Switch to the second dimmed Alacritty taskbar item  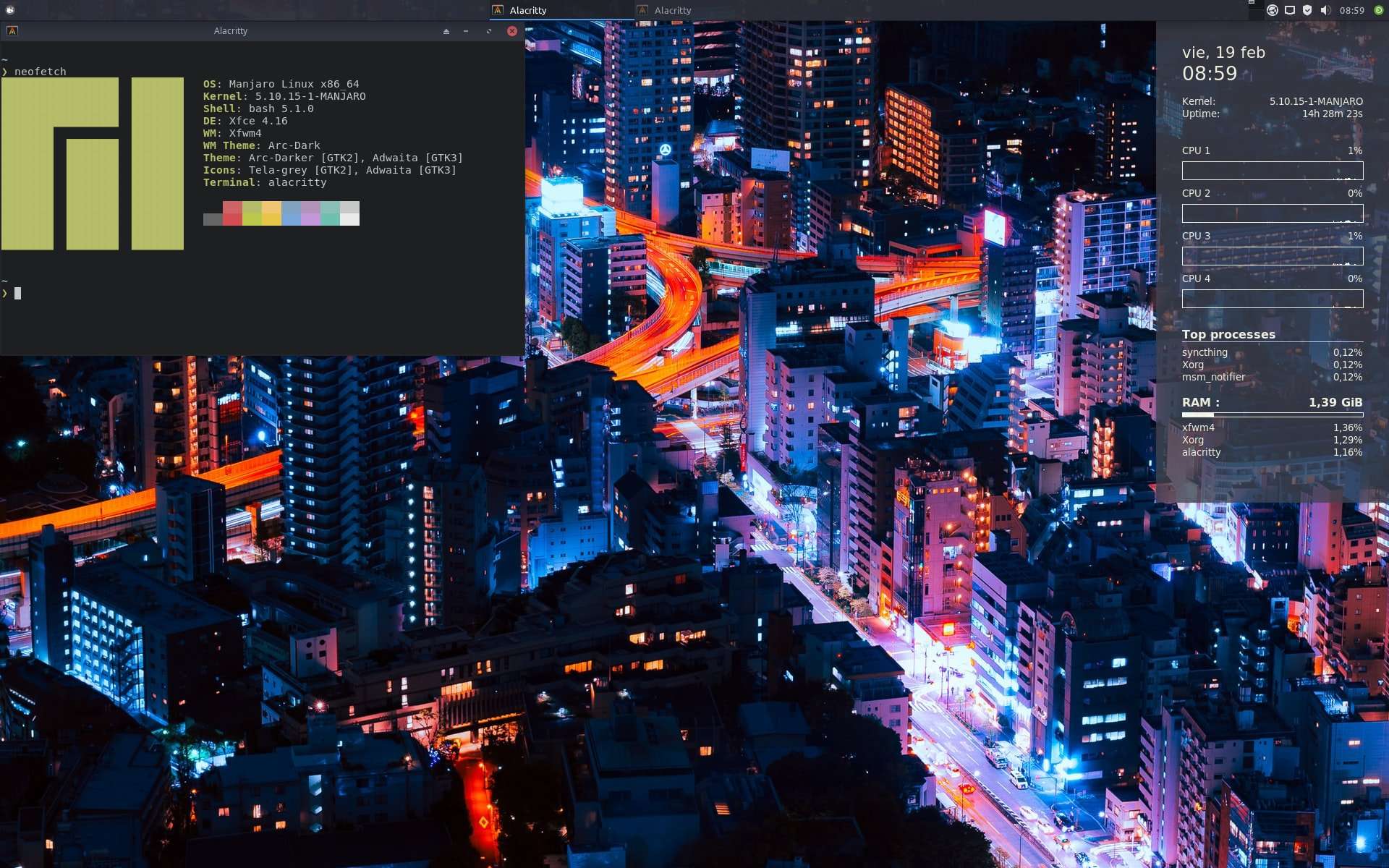coord(673,10)
